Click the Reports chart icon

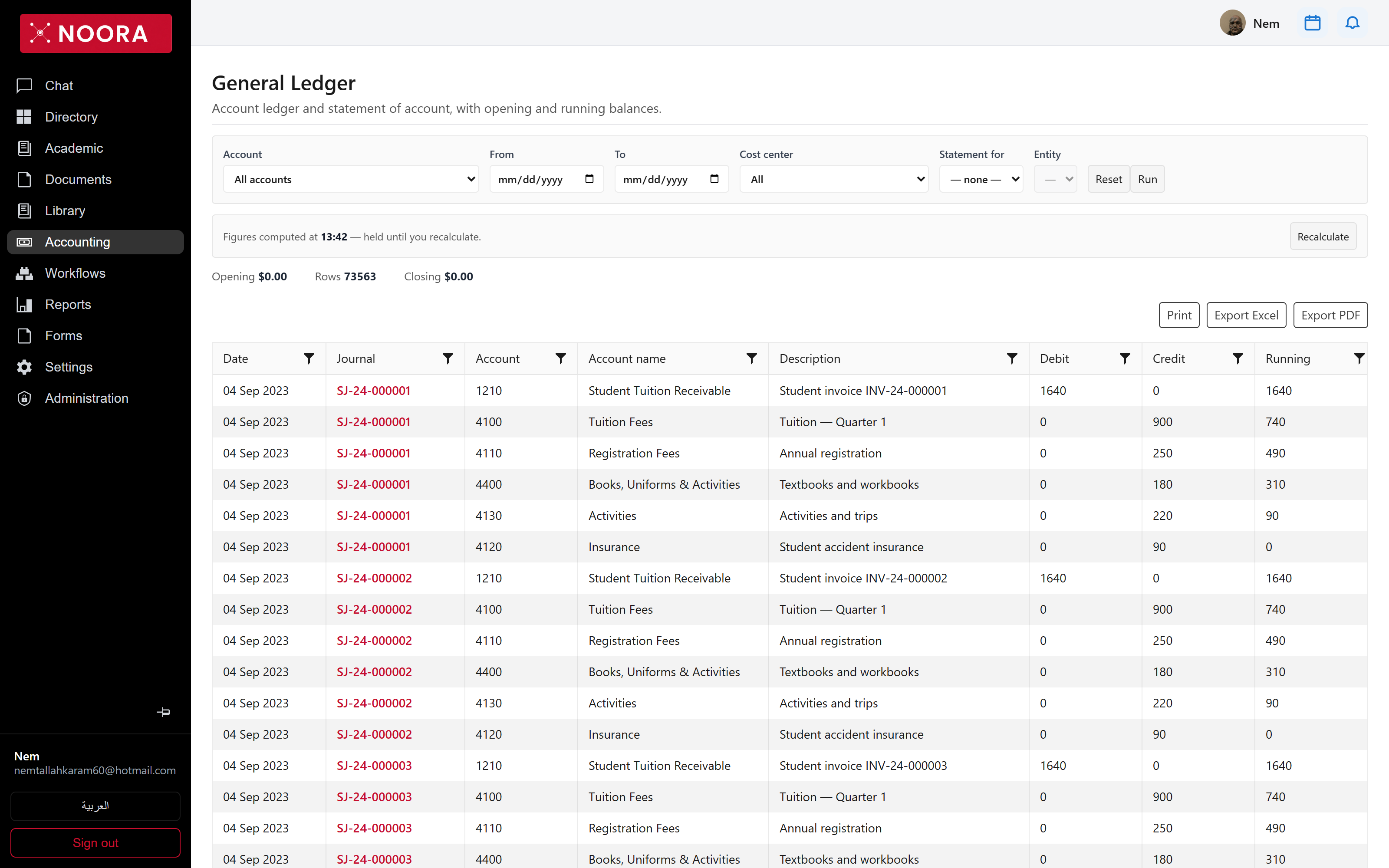click(24, 304)
